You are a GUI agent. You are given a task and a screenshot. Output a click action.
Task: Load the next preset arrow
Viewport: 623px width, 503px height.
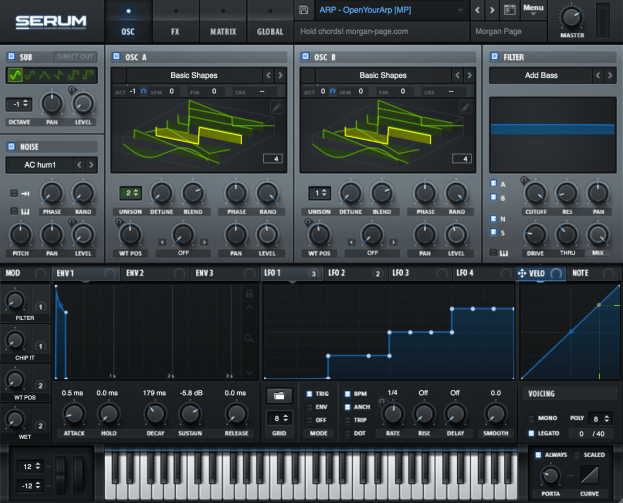click(x=492, y=10)
